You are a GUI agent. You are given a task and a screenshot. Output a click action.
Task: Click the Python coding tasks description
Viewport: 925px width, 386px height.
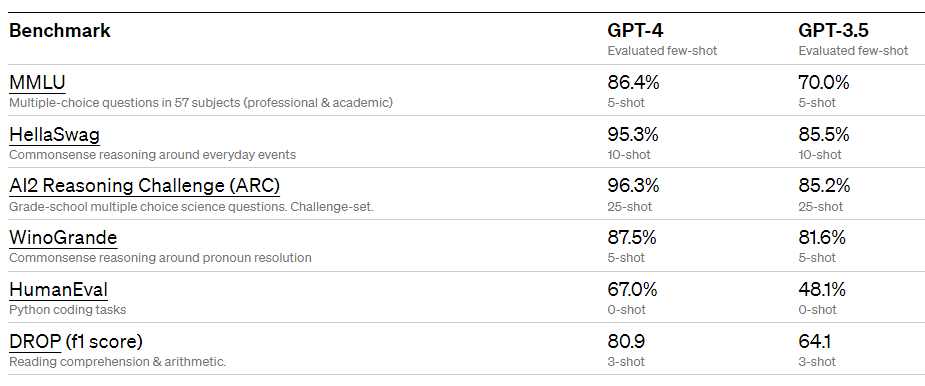pos(68,310)
